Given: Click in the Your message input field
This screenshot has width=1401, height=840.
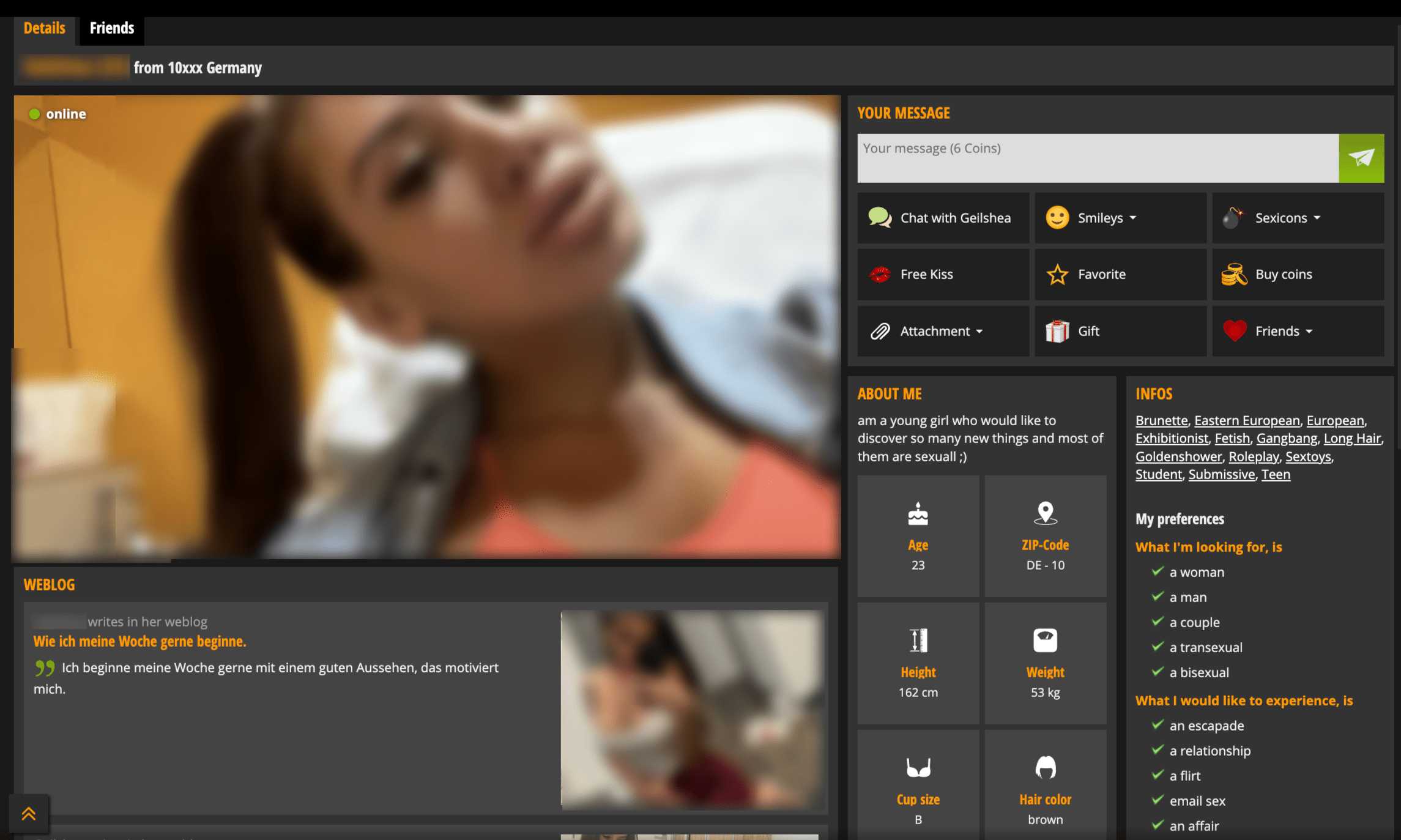Looking at the screenshot, I should tap(1098, 158).
